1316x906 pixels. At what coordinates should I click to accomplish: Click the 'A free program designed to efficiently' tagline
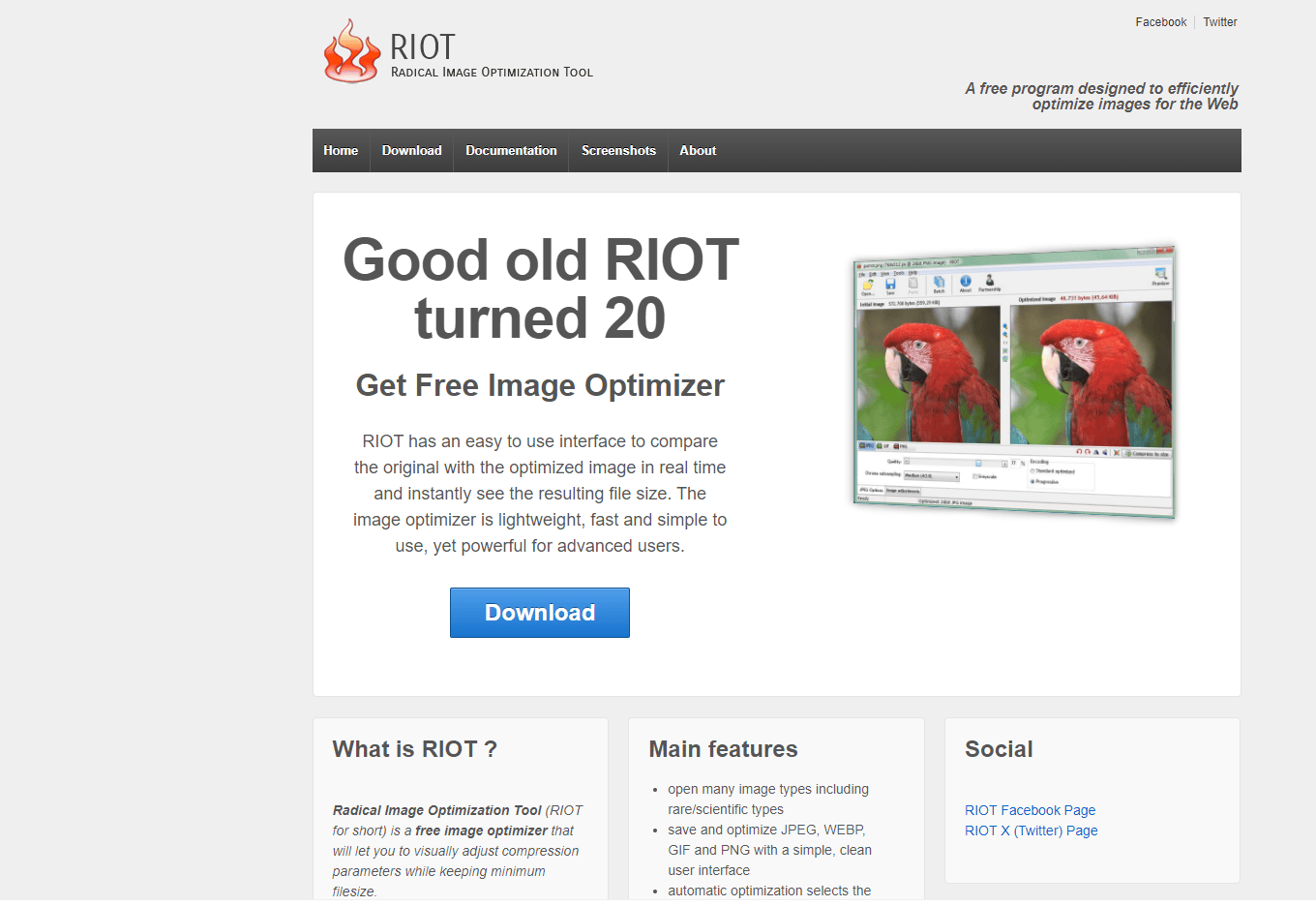point(1101,96)
